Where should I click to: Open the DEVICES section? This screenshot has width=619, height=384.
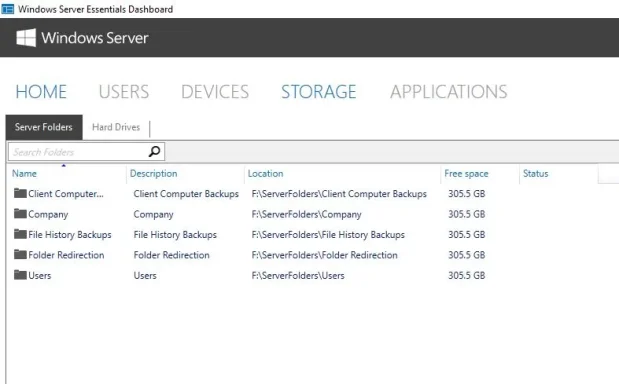(215, 92)
